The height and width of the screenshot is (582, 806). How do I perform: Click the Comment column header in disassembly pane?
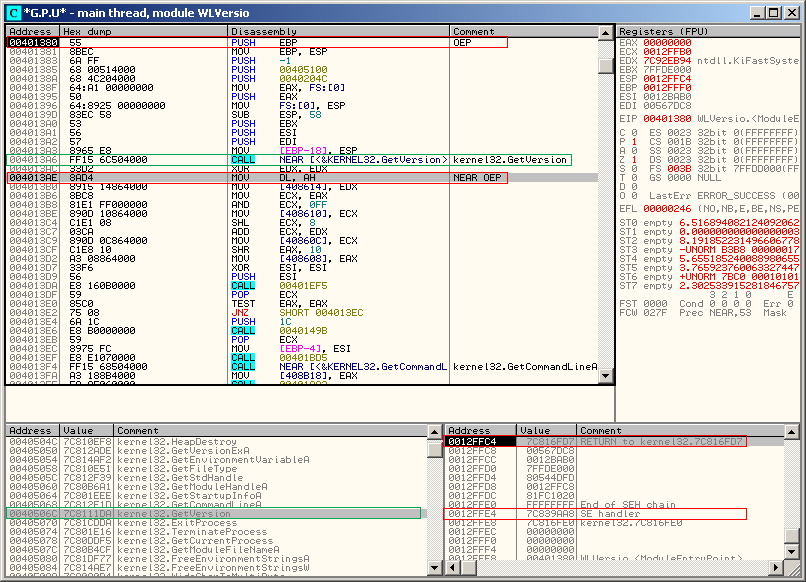523,31
